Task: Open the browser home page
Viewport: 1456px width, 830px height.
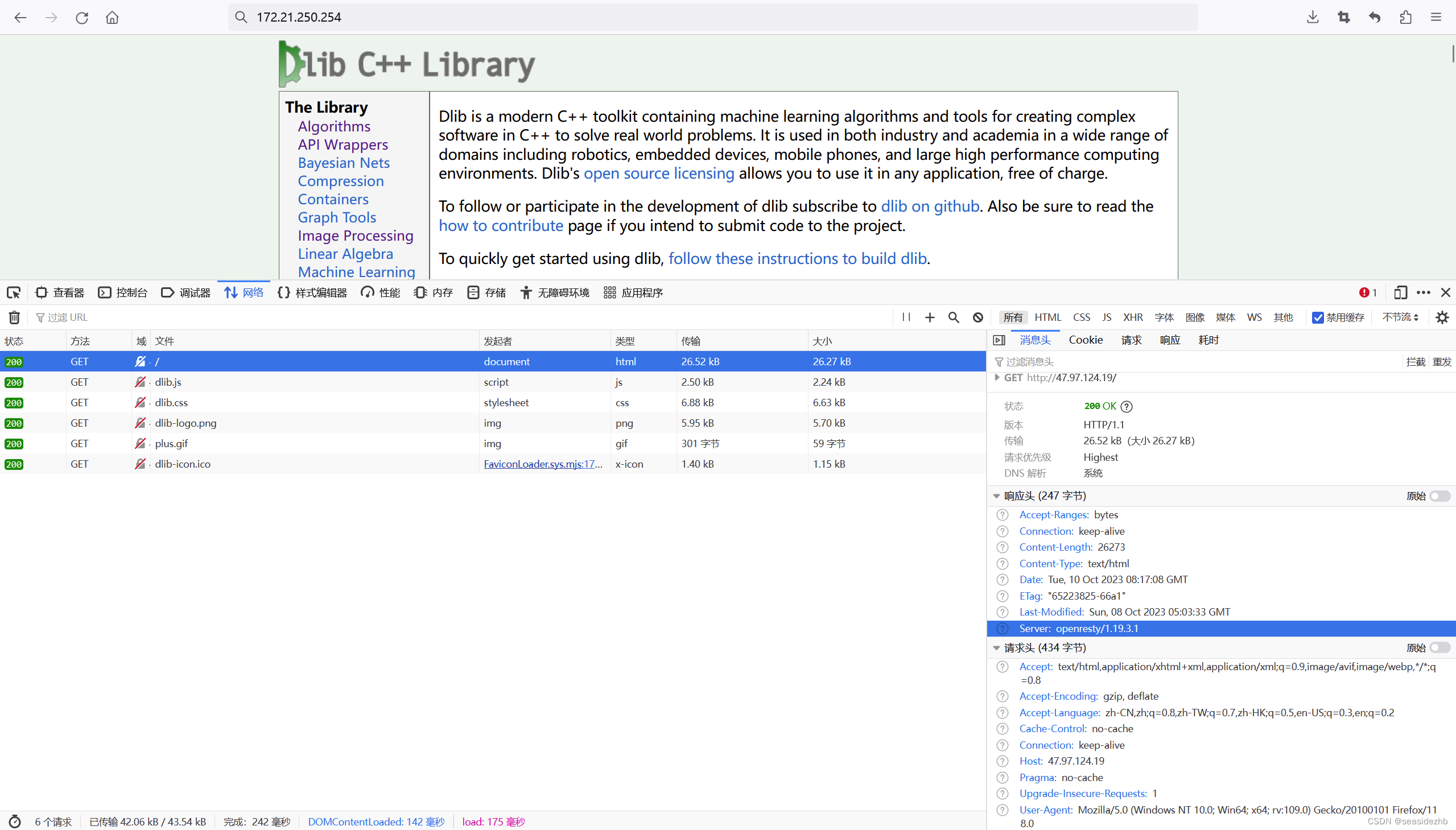Action: [112, 17]
